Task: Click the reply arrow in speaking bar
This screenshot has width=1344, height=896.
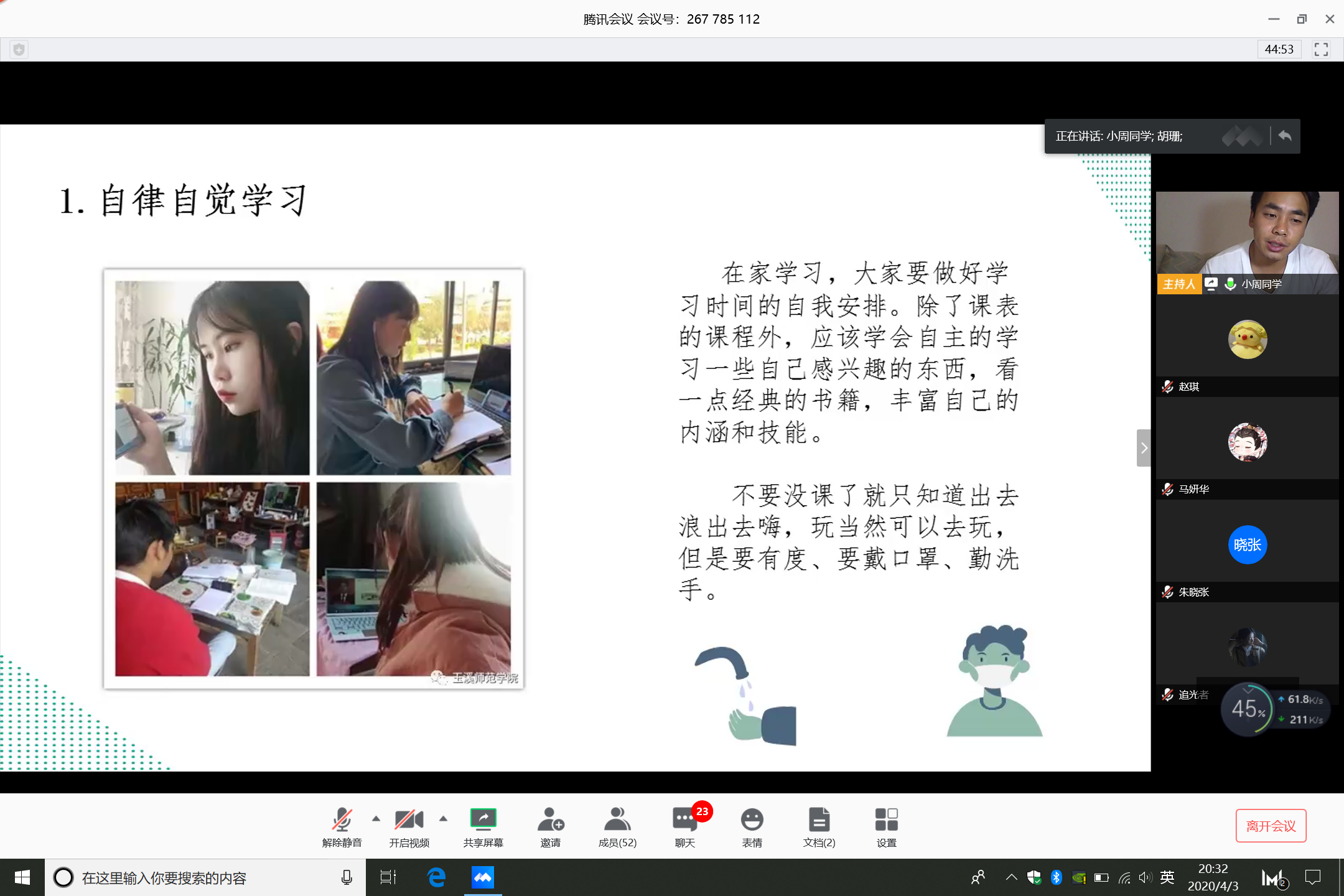Action: coord(1285,136)
